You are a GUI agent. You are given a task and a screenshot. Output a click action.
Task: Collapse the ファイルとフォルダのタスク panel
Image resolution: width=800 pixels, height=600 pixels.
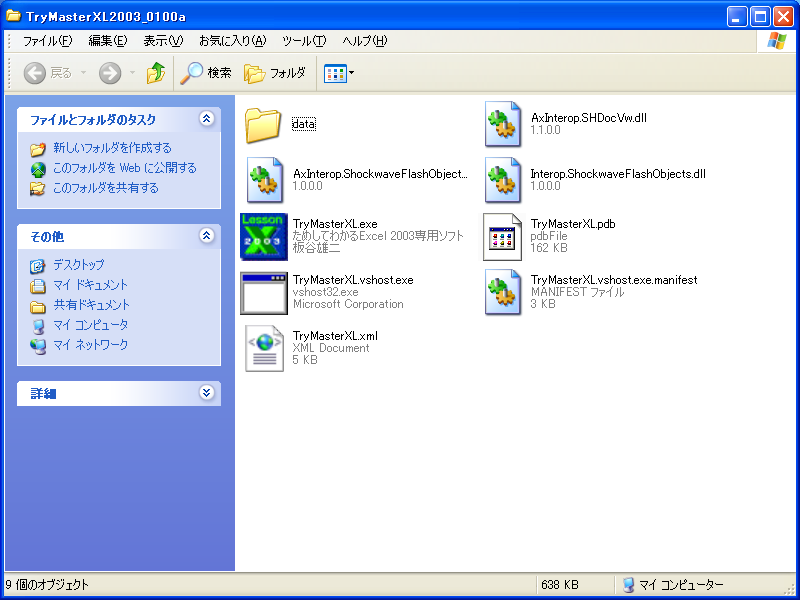(206, 119)
